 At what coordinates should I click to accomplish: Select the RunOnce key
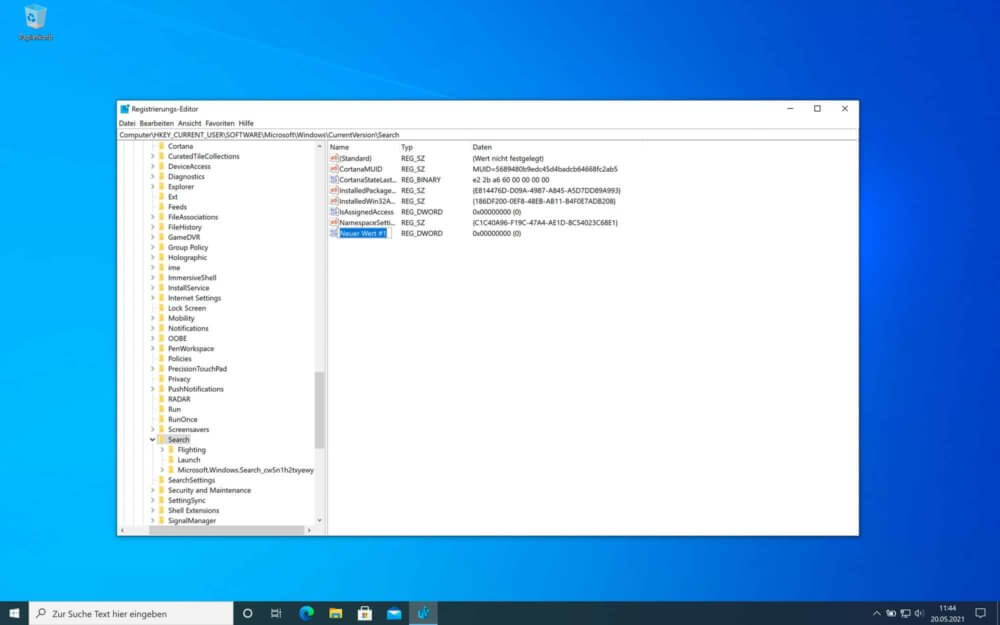tap(182, 420)
